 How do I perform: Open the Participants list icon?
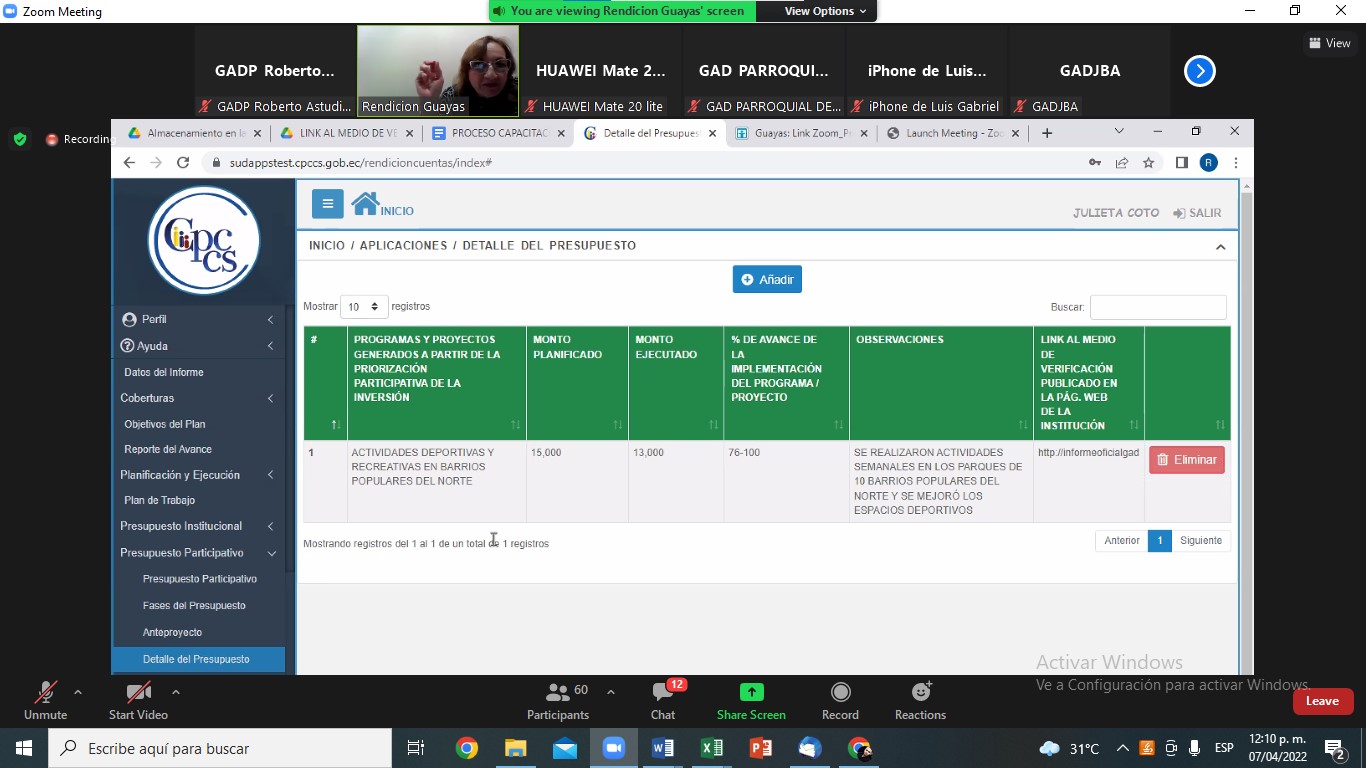[558, 693]
